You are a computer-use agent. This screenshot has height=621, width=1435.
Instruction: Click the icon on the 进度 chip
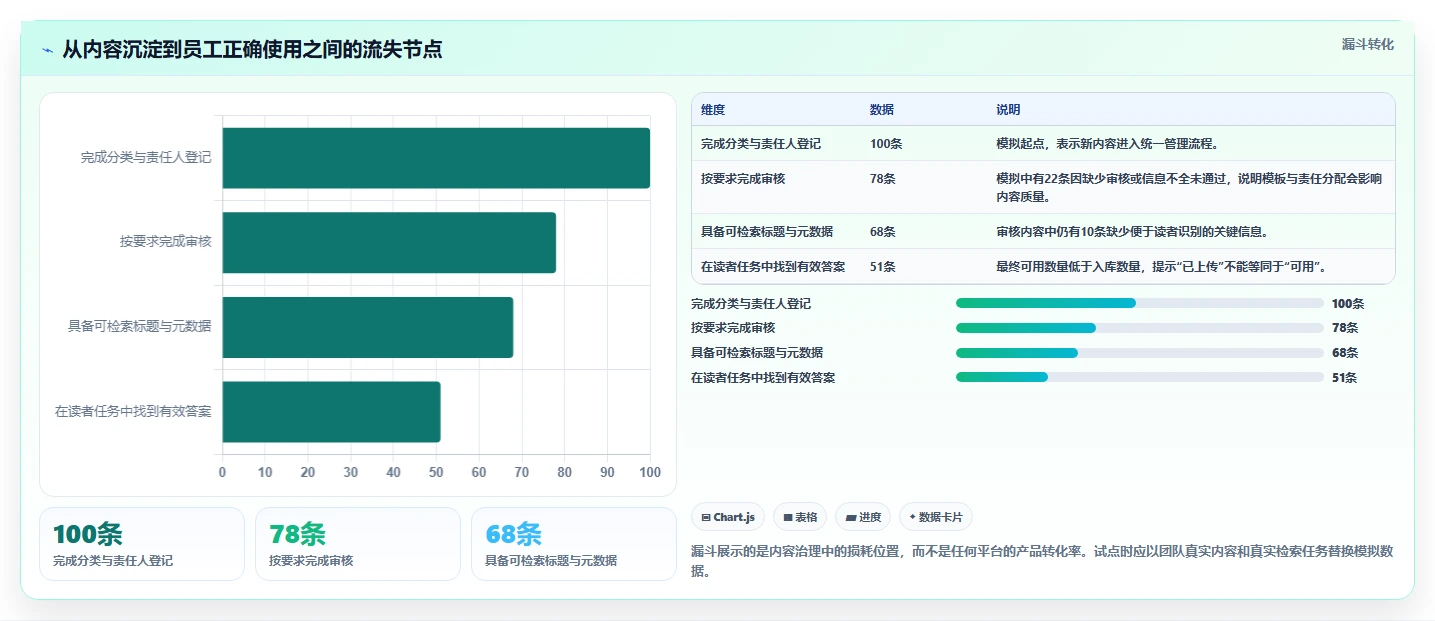851,517
